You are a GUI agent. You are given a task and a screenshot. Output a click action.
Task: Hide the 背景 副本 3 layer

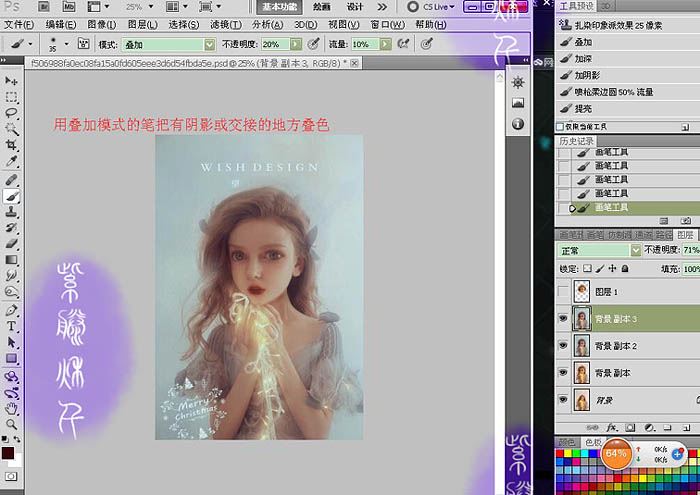coord(563,318)
